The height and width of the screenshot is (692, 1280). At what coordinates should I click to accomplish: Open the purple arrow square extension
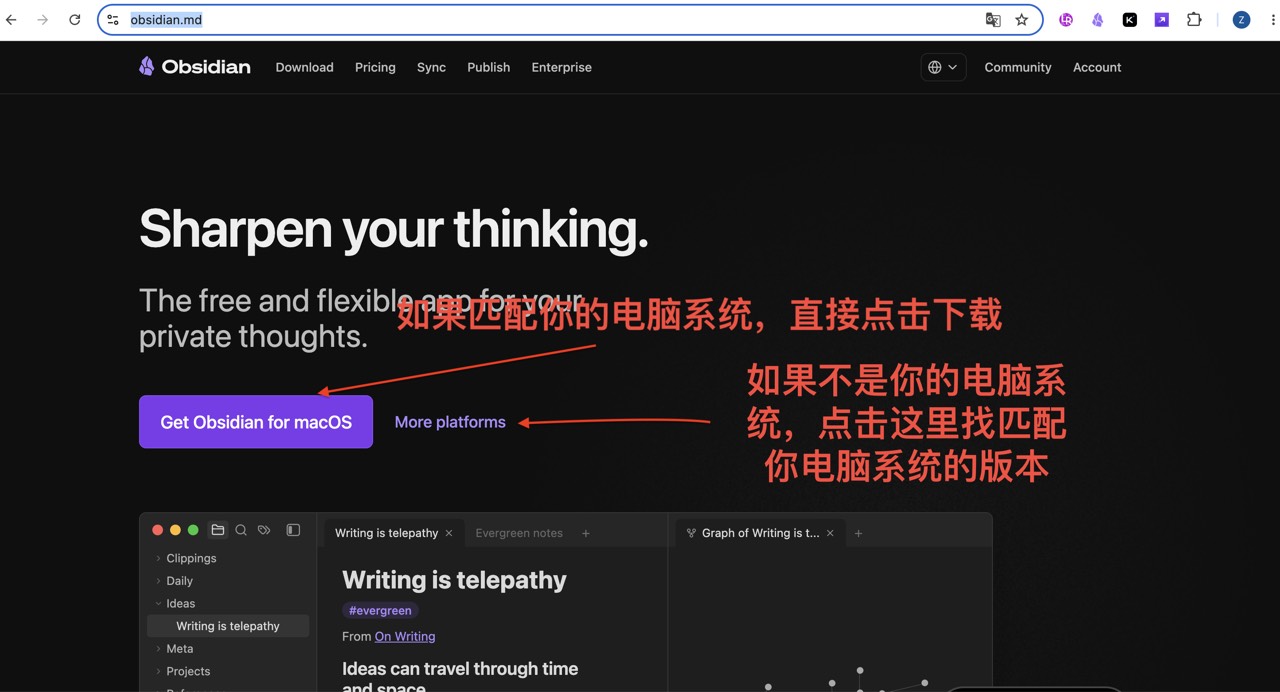coord(1162,20)
